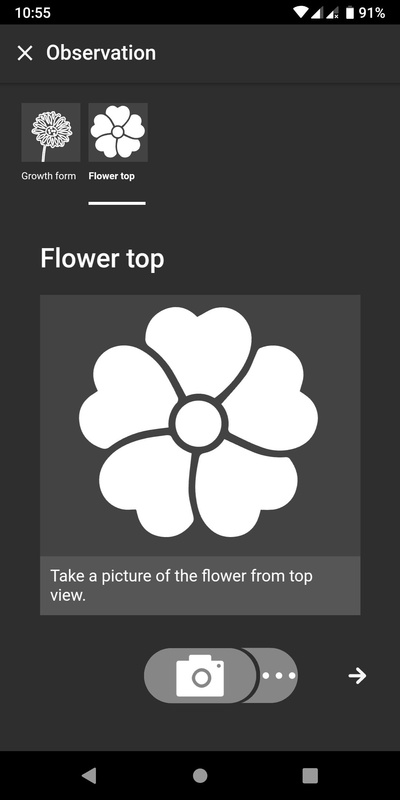This screenshot has height=800, width=400.
Task: Tap the underline indicator below Flower top
Action: point(117,203)
